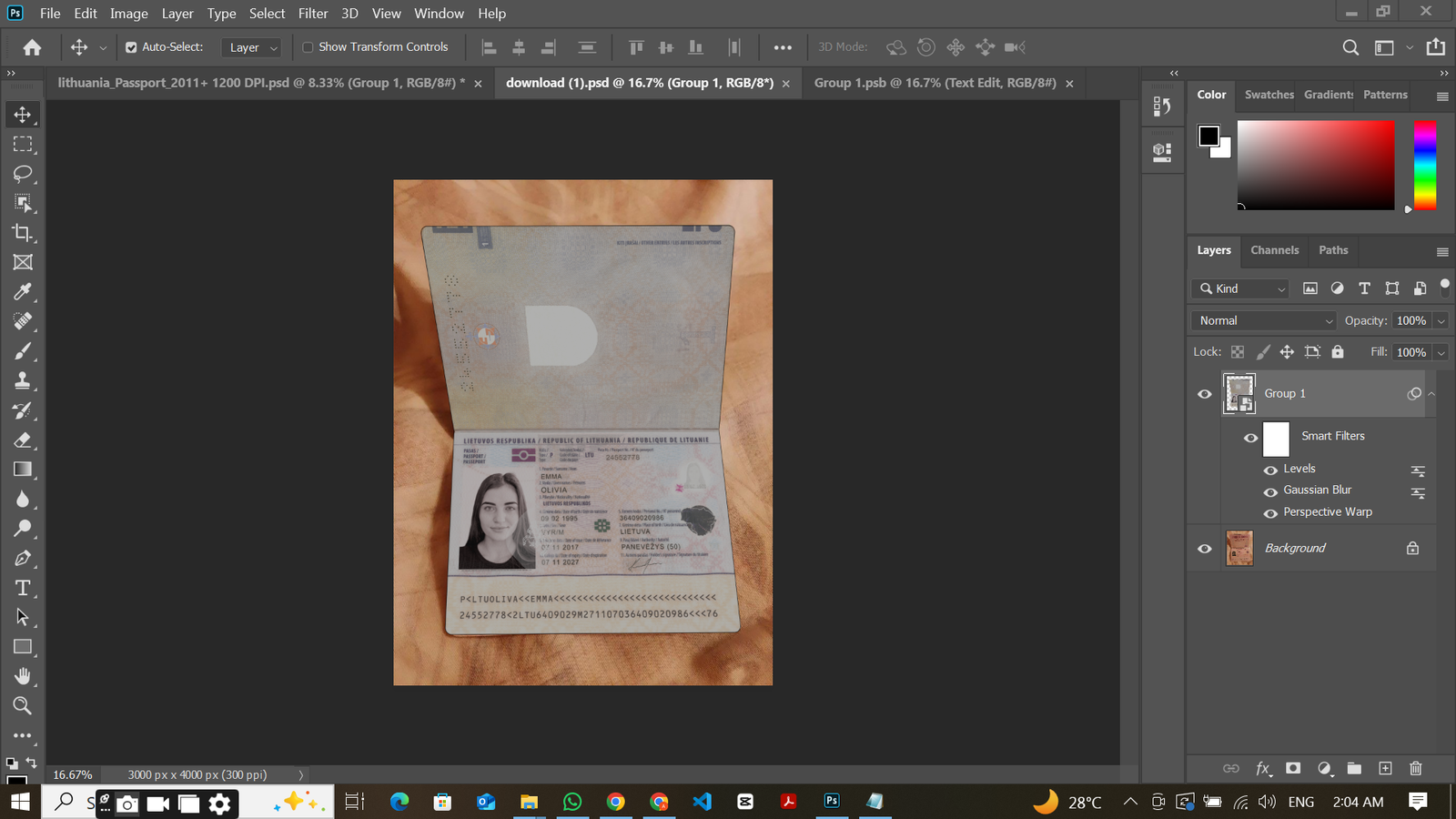
Task: Open the Kind layer filter dropdown
Action: (x=1243, y=288)
